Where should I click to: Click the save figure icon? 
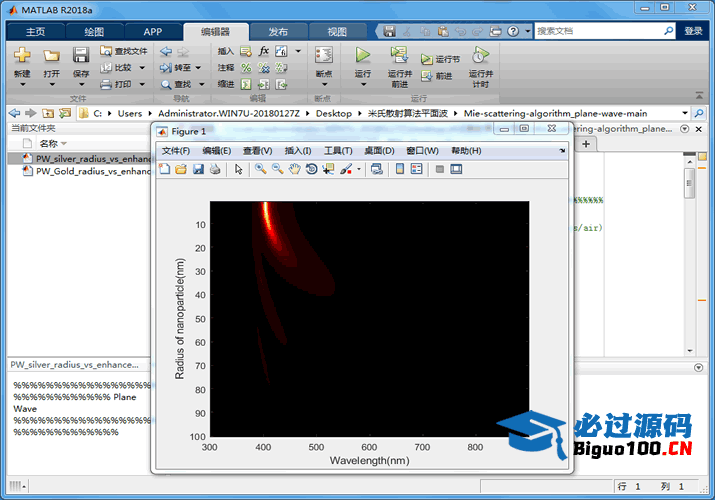pyautogui.click(x=198, y=169)
